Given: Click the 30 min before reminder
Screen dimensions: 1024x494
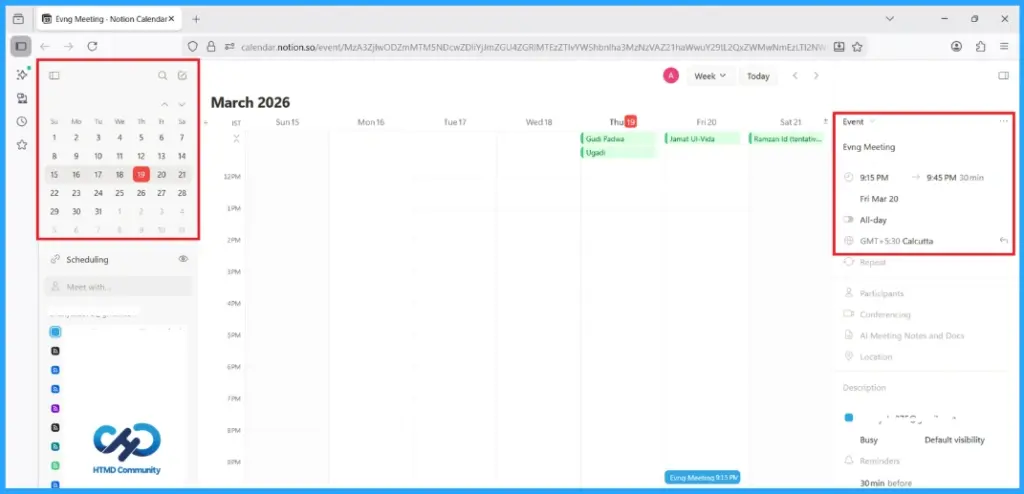Looking at the screenshot, I should tap(886, 483).
